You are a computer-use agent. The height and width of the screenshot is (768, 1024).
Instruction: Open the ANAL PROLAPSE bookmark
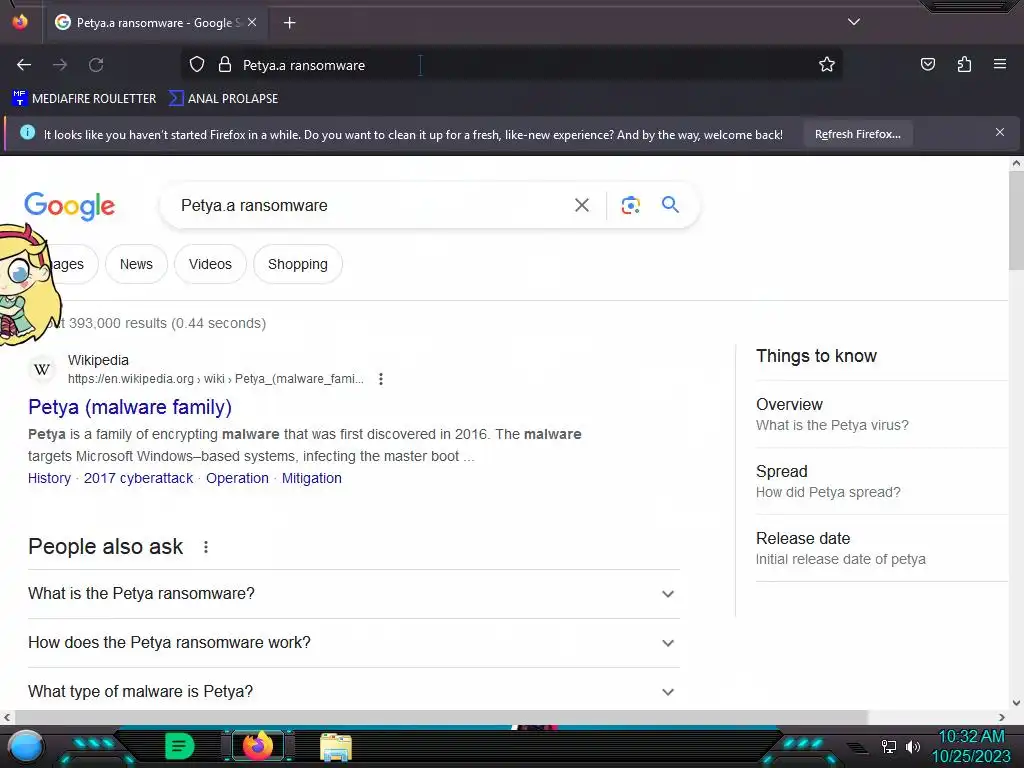223,99
